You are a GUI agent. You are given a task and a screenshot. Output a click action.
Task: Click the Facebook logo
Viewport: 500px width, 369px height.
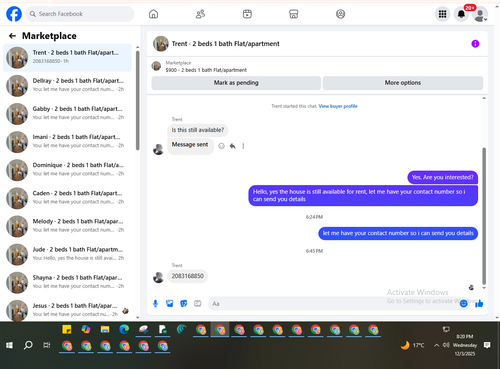pos(14,14)
